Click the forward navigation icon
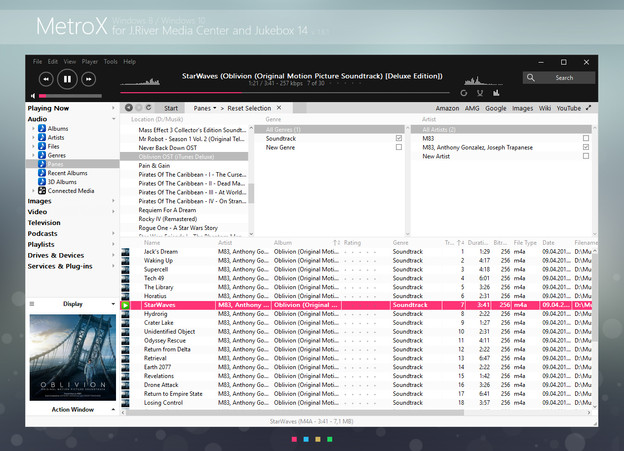 [138, 107]
